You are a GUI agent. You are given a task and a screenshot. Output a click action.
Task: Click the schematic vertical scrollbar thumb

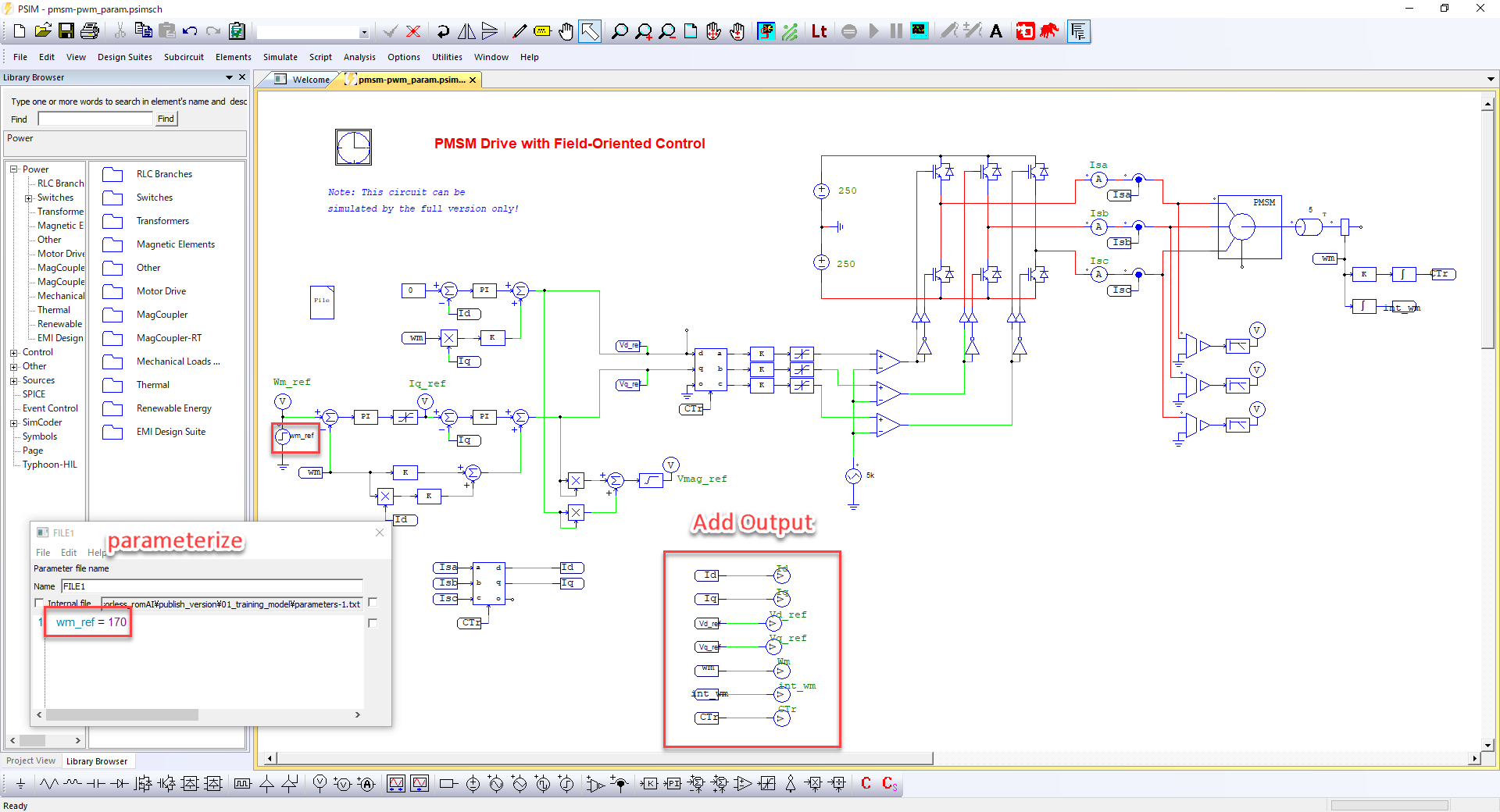coord(1487,230)
